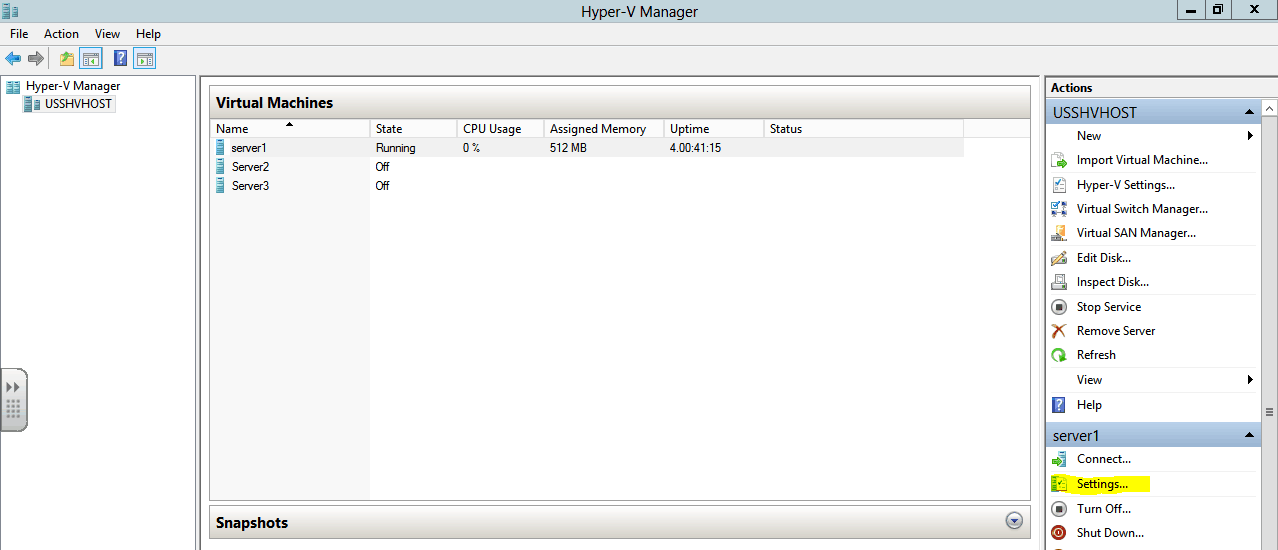The image size is (1278, 550).
Task: Sort by the Uptime column header
Action: click(714, 129)
